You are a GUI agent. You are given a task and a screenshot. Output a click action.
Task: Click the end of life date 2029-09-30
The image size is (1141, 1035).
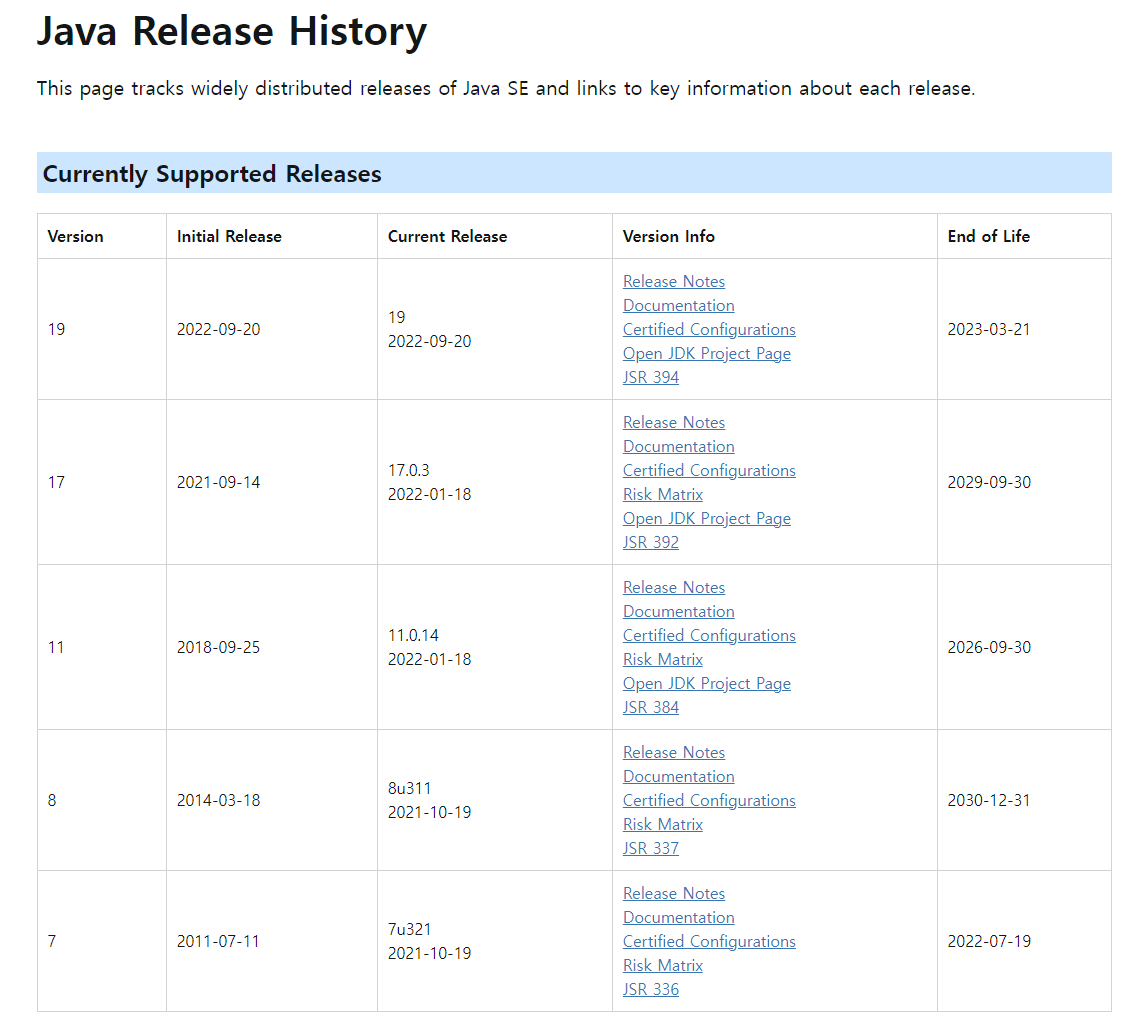tap(989, 483)
